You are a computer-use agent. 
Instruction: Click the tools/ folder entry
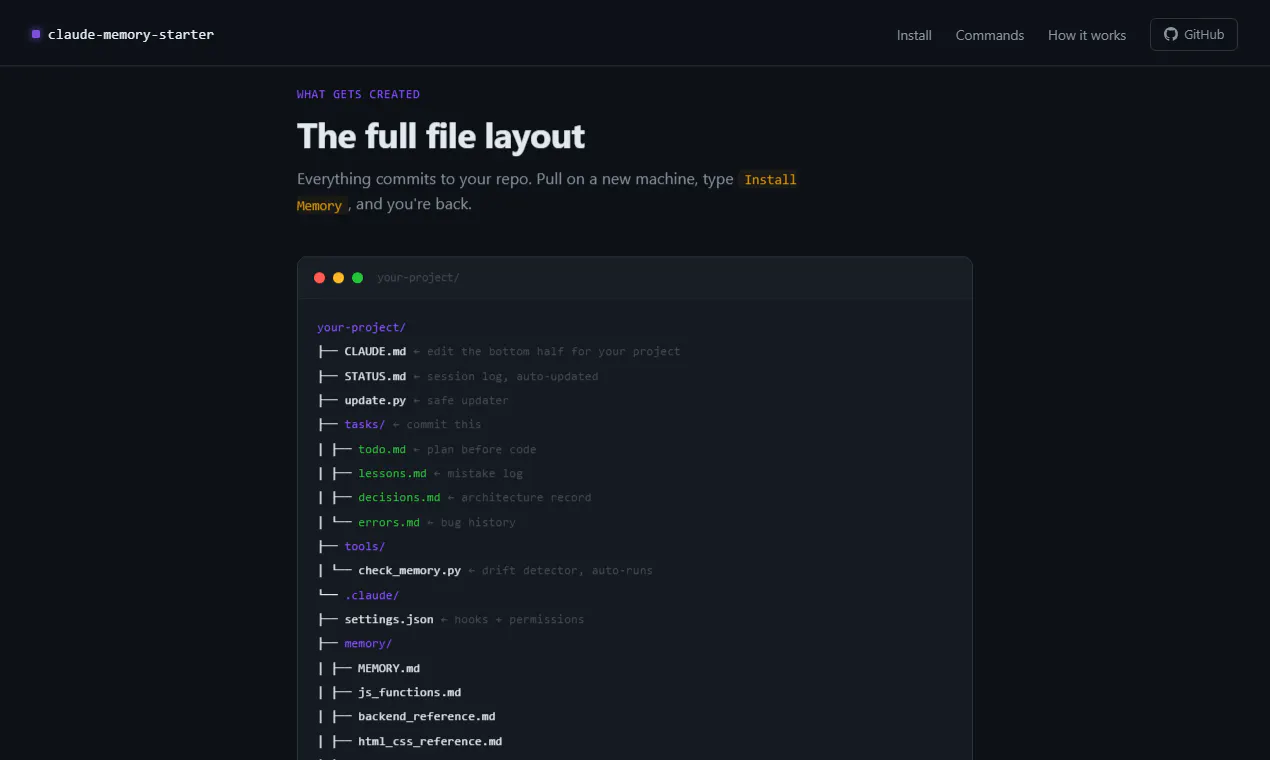click(x=365, y=546)
